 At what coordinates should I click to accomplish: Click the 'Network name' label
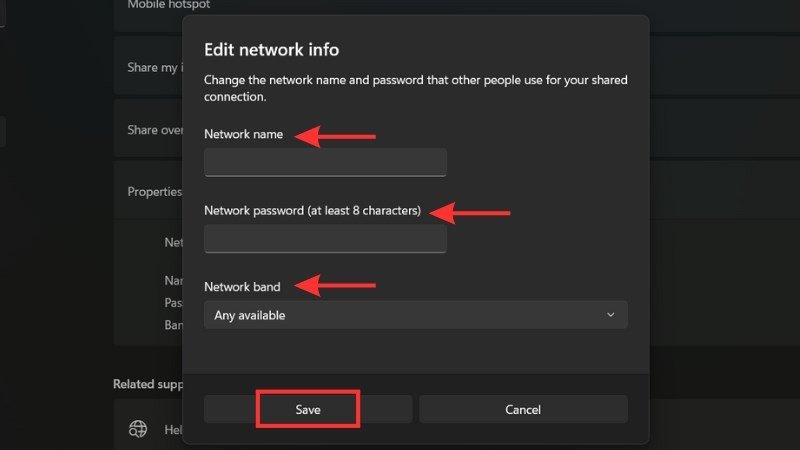coord(244,134)
